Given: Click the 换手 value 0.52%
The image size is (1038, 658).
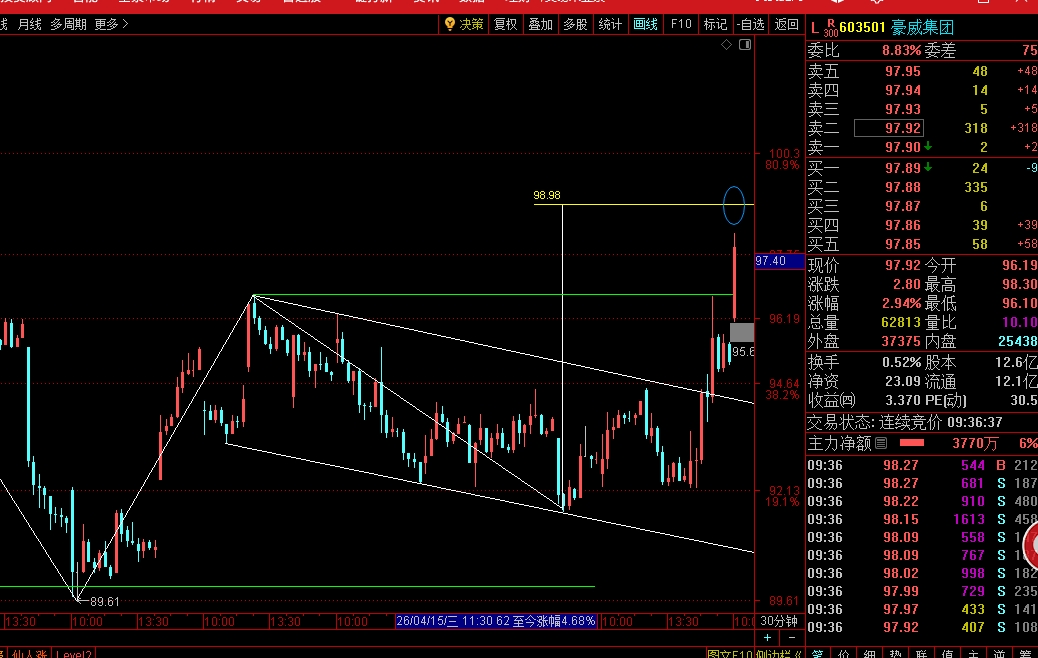Looking at the screenshot, I should 901,363.
